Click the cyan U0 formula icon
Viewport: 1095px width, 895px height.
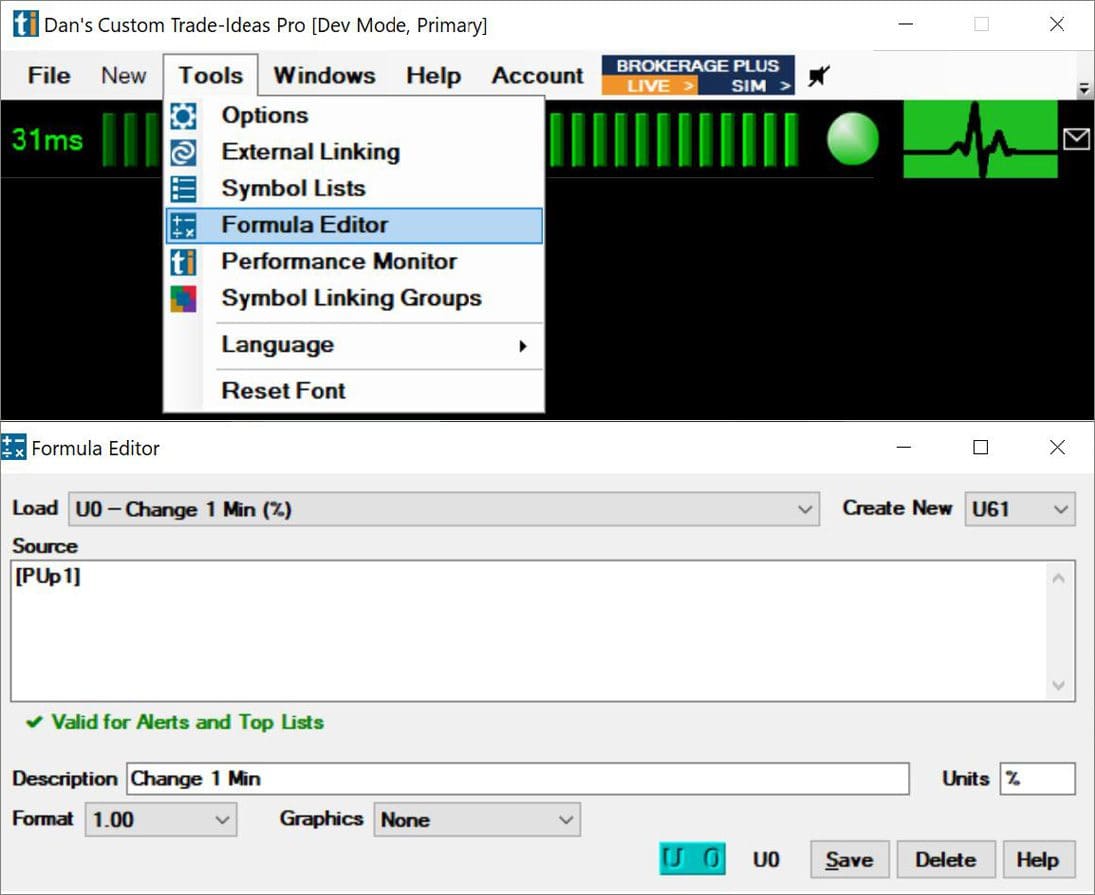tap(692, 859)
